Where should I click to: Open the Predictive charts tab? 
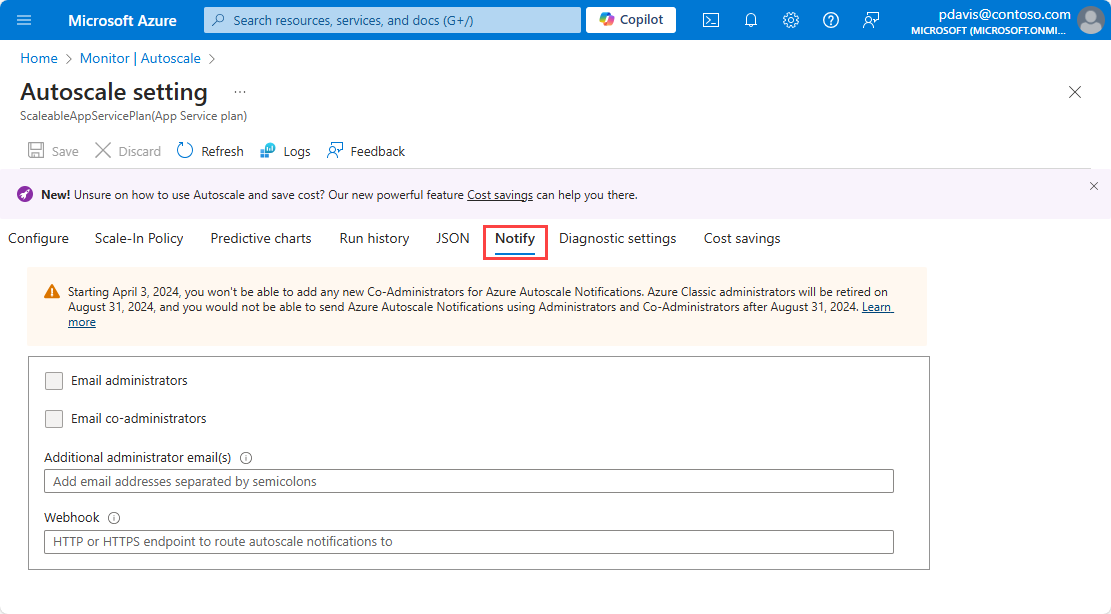pyautogui.click(x=261, y=239)
